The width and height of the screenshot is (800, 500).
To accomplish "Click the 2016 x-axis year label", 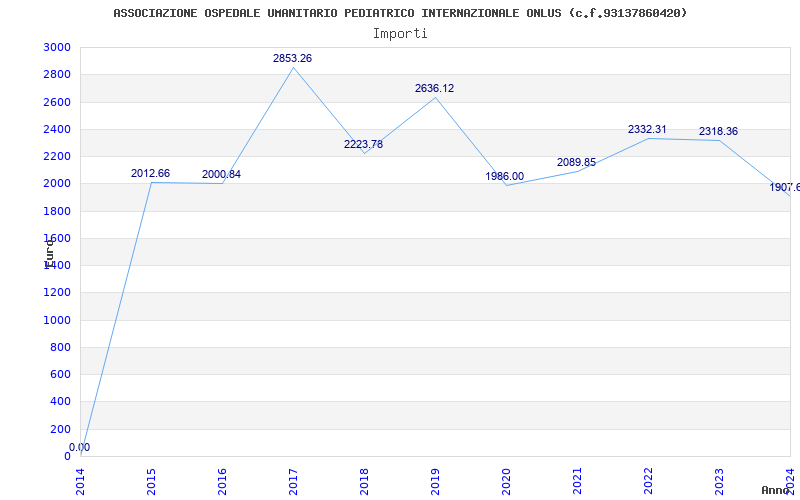I will click(x=222, y=482).
